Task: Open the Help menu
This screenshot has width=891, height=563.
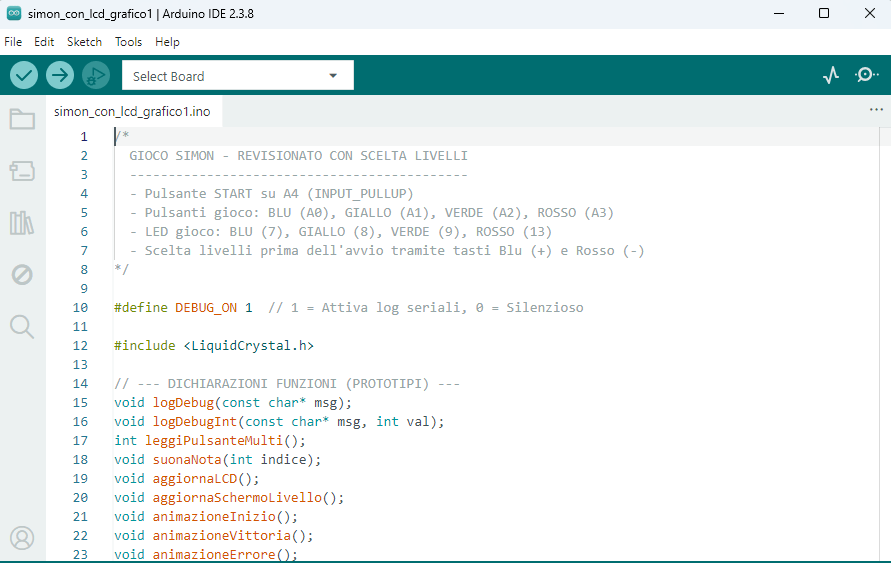Action: click(x=167, y=42)
